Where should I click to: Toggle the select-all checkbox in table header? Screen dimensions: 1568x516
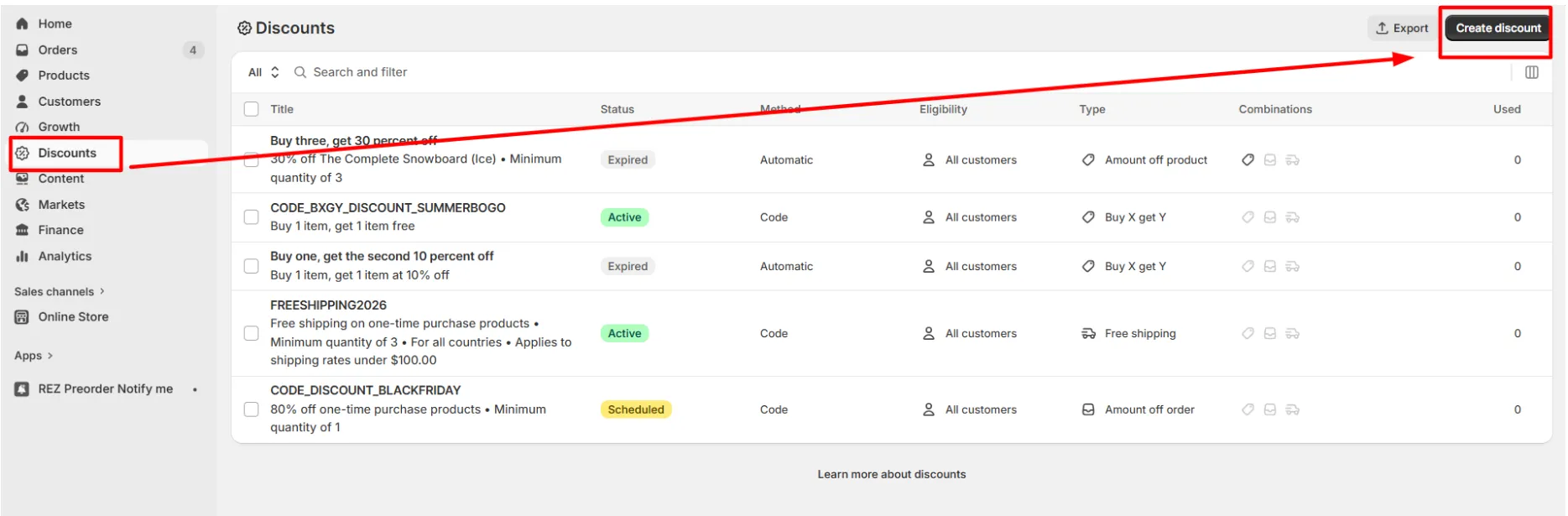point(252,109)
